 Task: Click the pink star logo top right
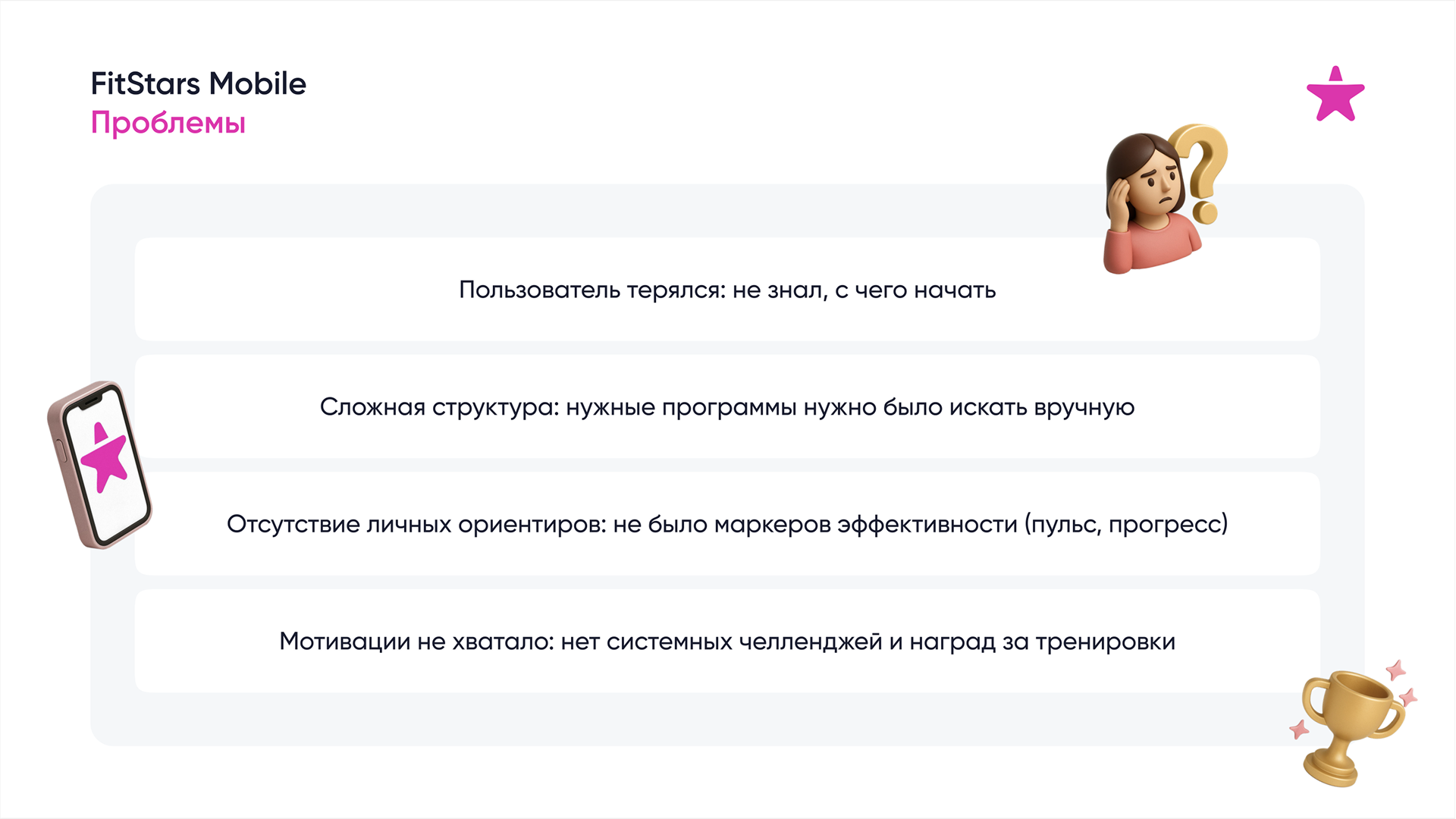[x=1335, y=97]
